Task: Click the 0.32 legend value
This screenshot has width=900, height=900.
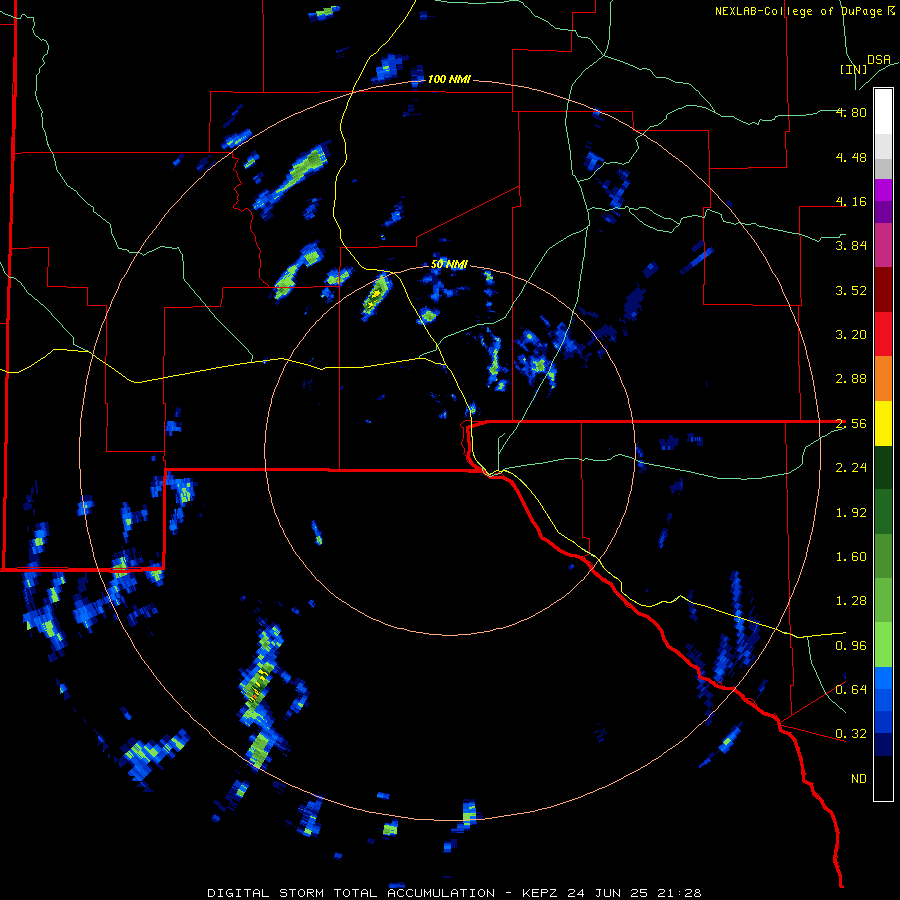Action: [851, 734]
